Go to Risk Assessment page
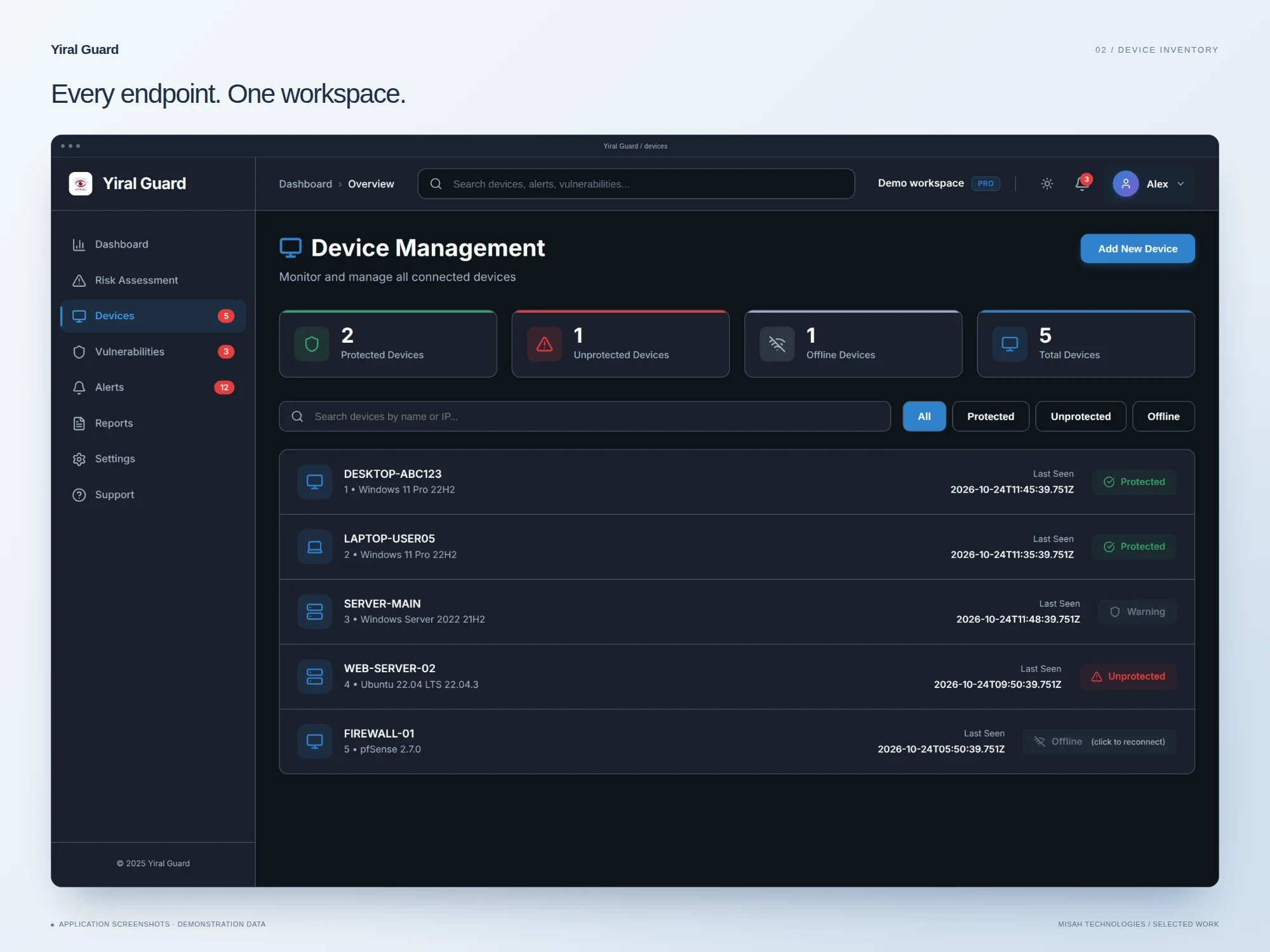Viewport: 1270px width, 952px height. tap(153, 280)
